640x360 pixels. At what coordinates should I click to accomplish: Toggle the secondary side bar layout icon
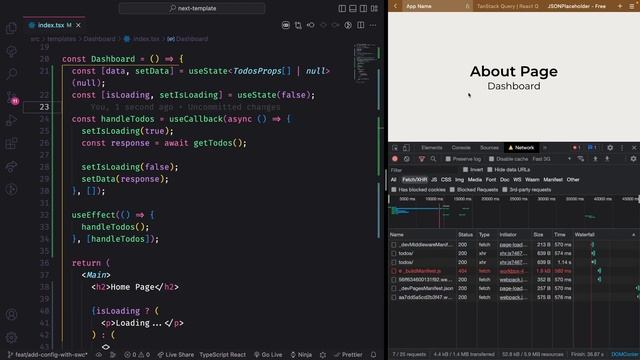363,8
